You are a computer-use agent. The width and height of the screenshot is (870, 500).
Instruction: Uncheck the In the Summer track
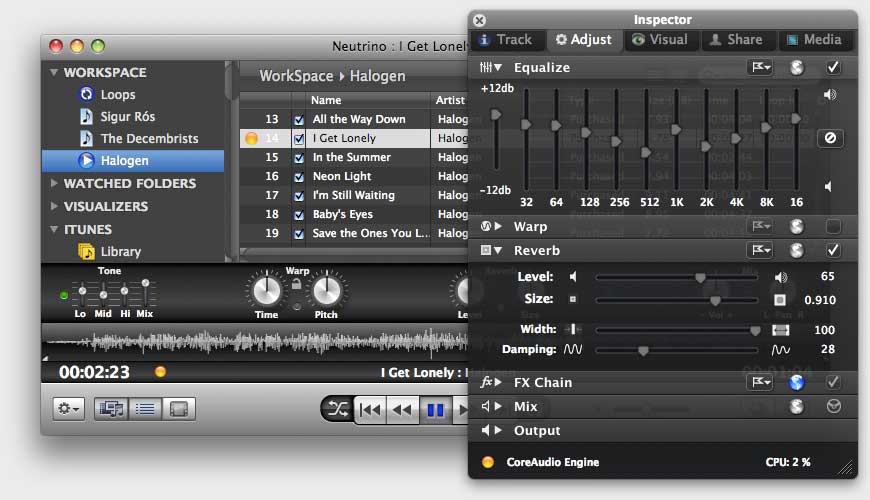(x=299, y=158)
